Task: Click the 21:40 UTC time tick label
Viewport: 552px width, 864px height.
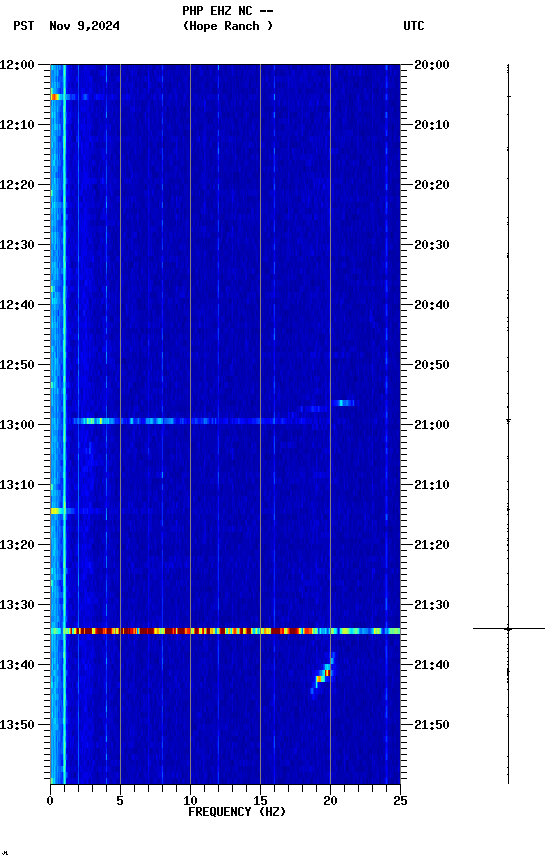Action: 432,665
